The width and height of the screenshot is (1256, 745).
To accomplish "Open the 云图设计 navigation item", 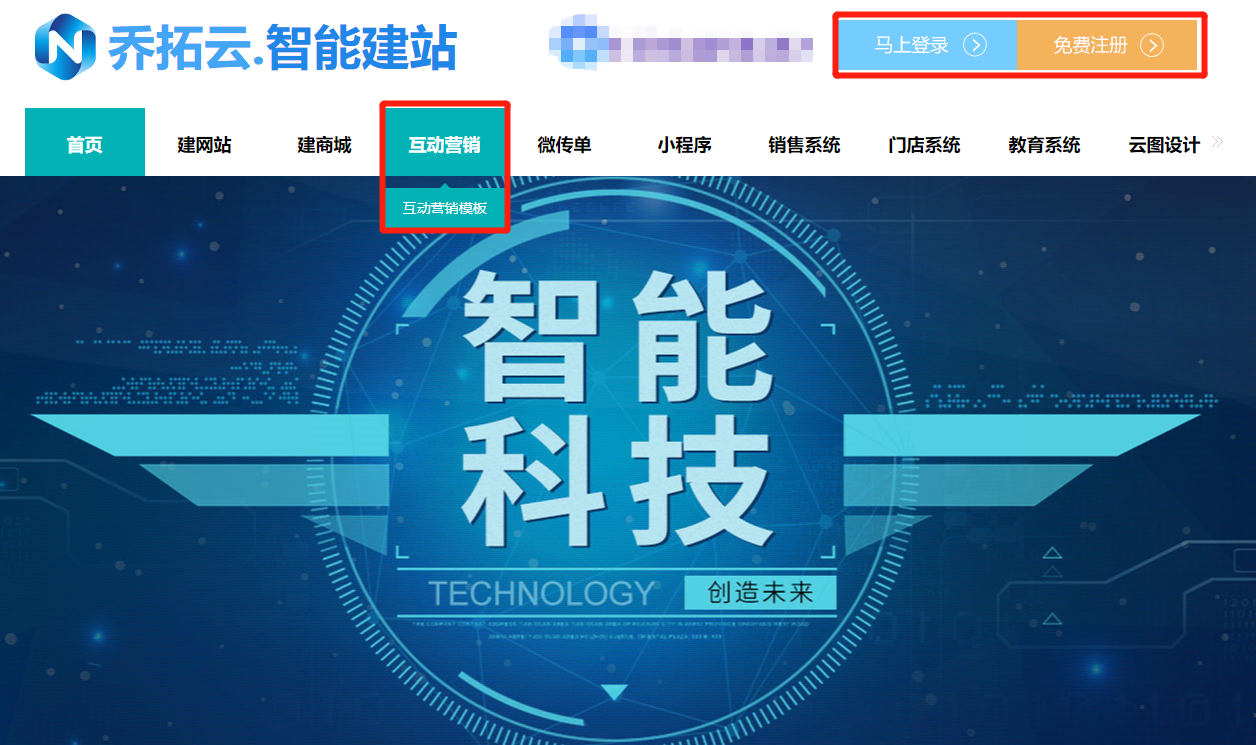I will (1164, 145).
